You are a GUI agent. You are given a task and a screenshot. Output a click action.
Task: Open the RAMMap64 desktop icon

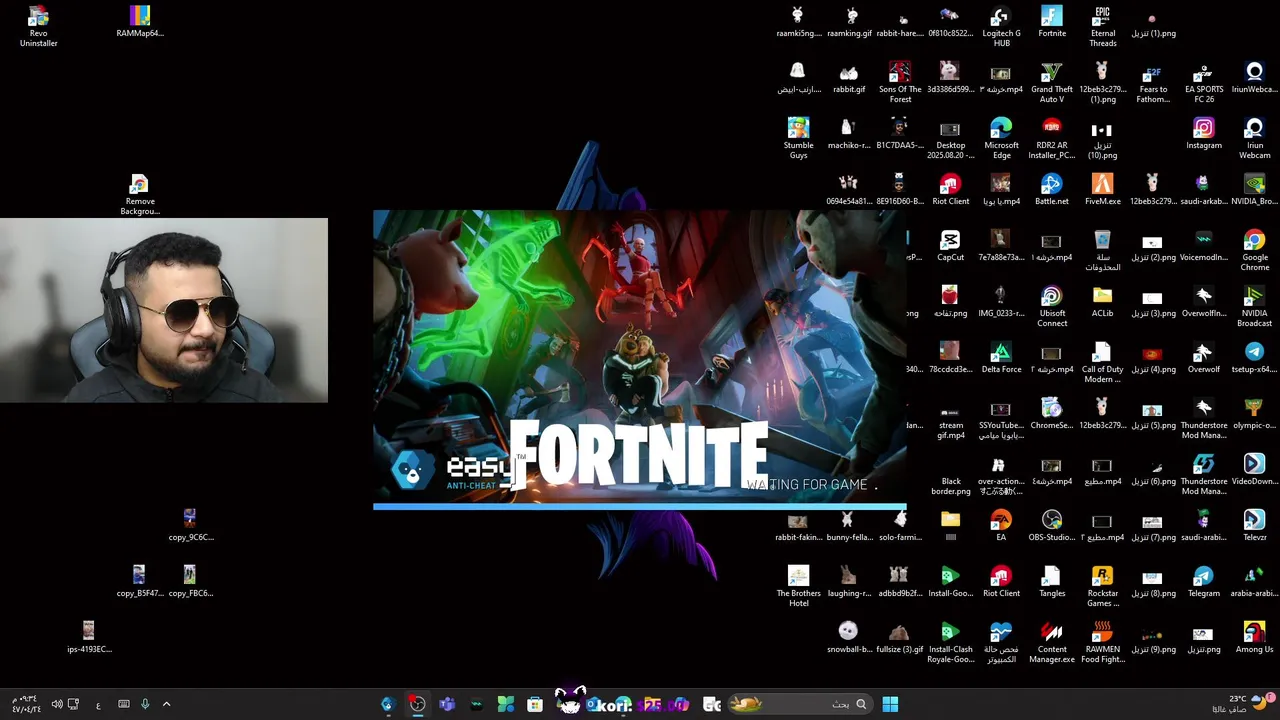pos(140,22)
